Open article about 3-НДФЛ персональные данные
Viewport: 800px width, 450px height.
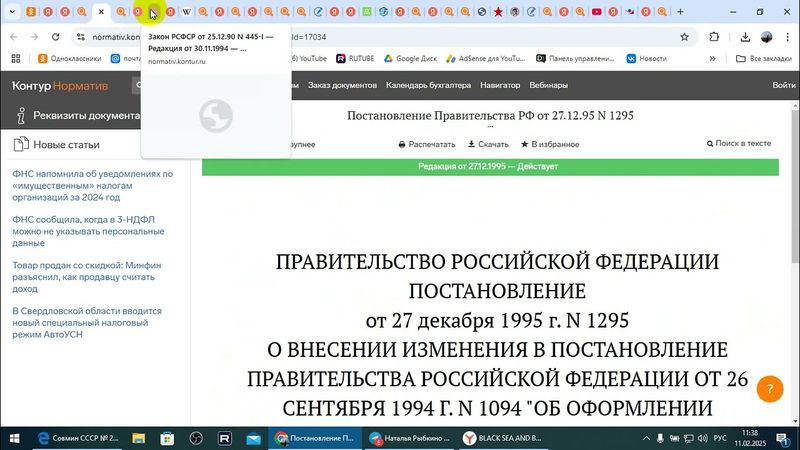[88, 231]
